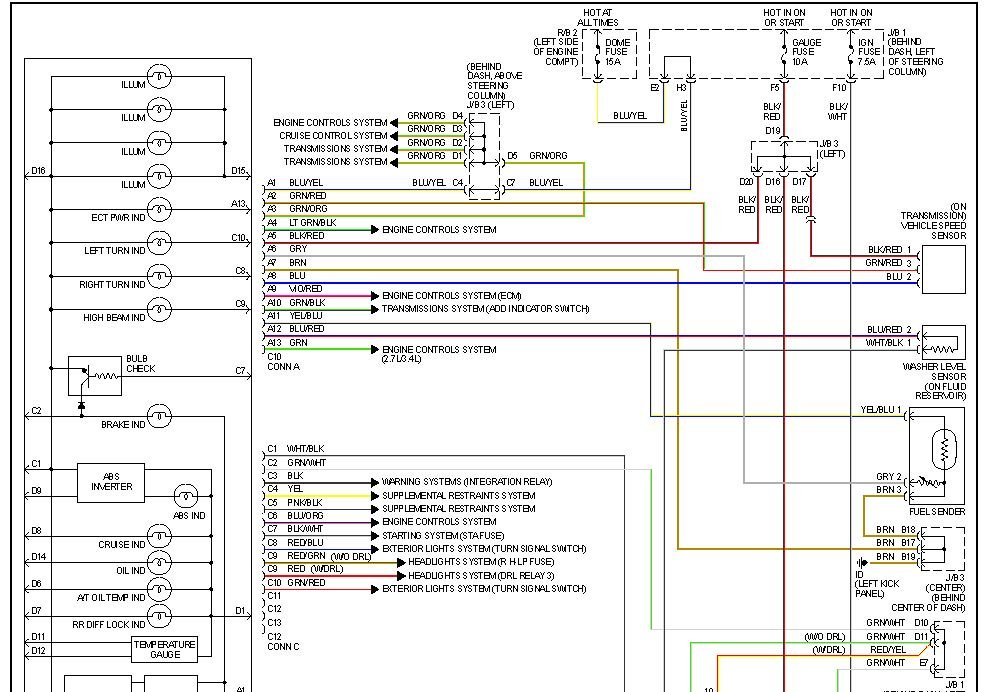This screenshot has width=989, height=692.
Task: Click the RR DIFF LOCK IND lamp symbol
Action: [x=160, y=616]
